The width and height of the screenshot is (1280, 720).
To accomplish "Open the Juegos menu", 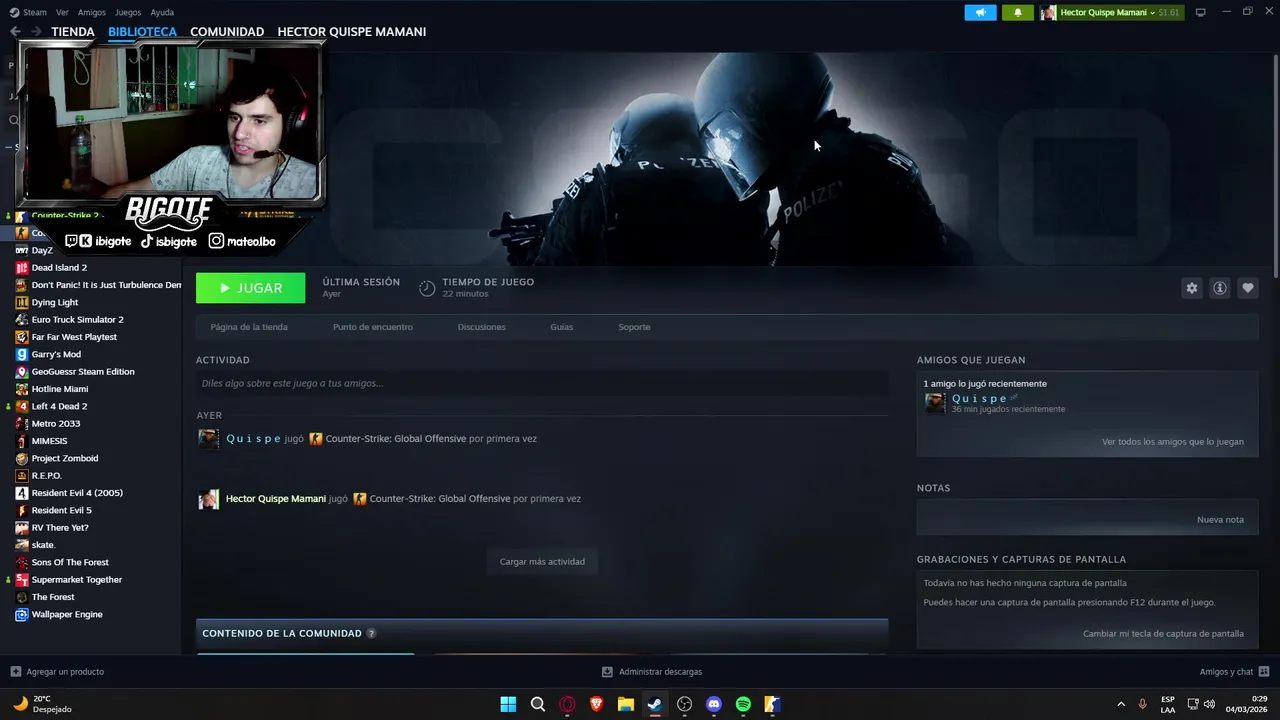I will (128, 12).
